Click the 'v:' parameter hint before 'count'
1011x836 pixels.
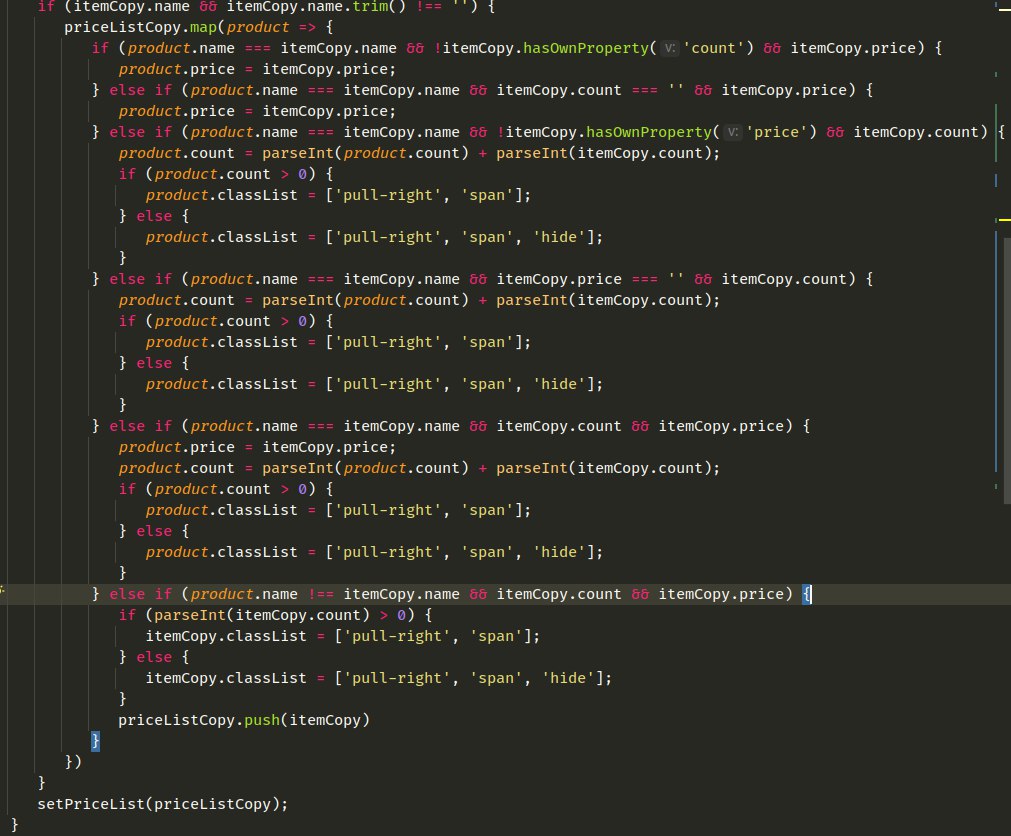pos(671,48)
